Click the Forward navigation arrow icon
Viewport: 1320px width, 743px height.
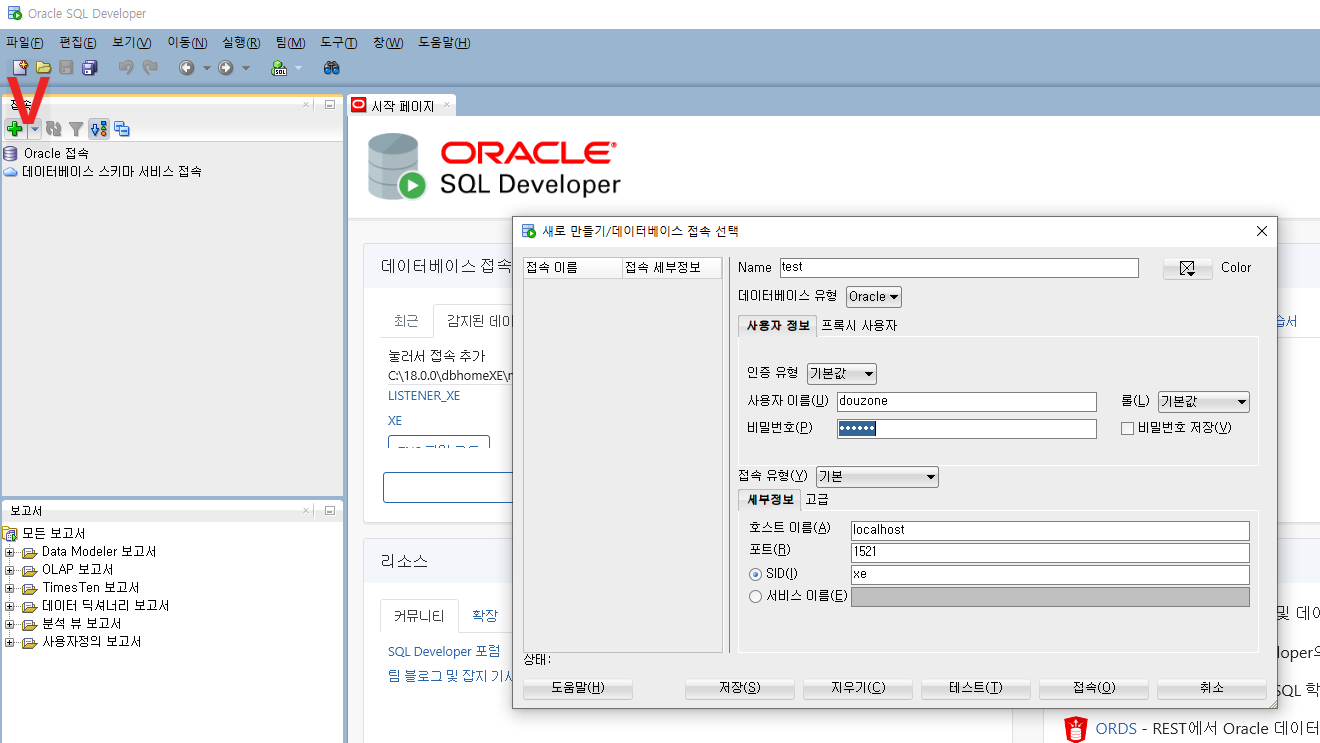tap(226, 67)
